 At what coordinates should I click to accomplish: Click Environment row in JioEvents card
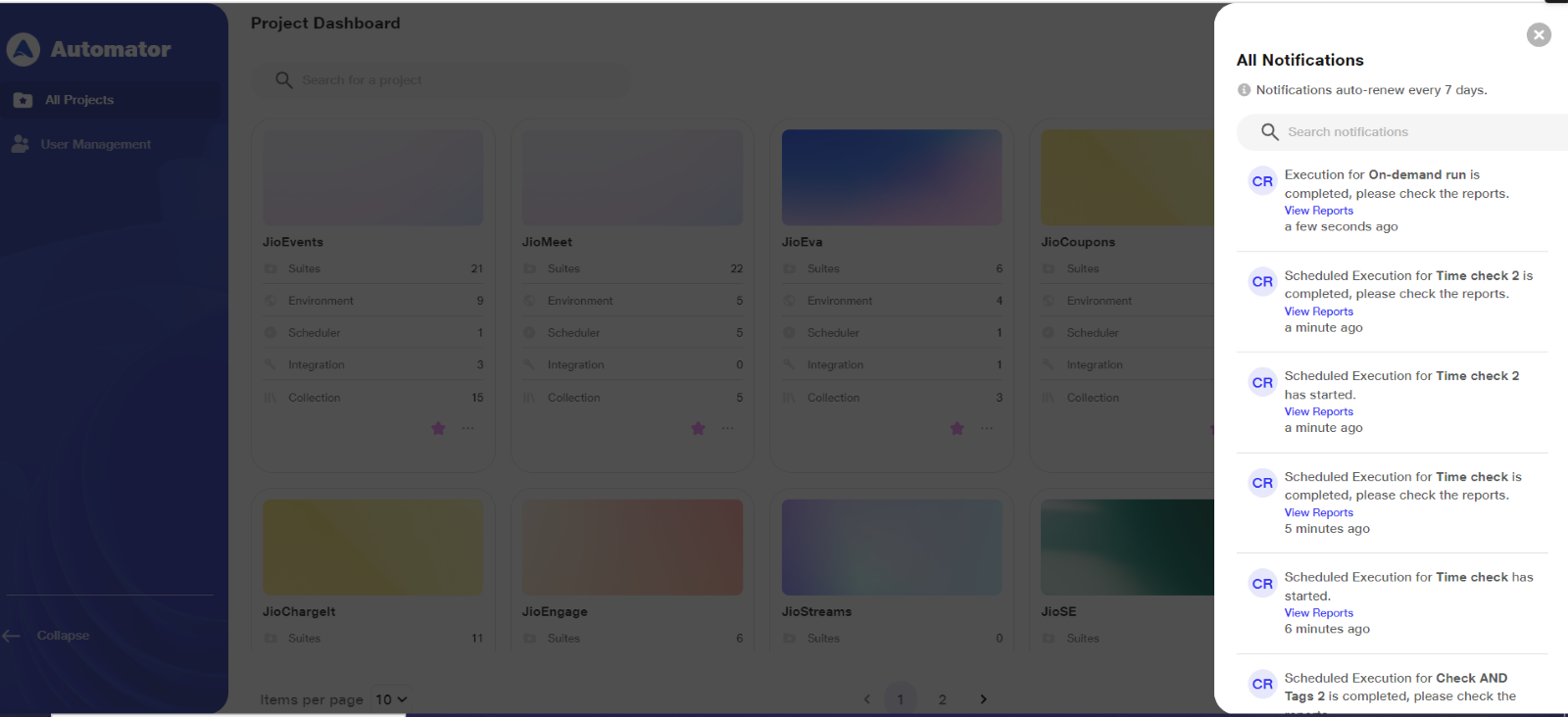[373, 301]
